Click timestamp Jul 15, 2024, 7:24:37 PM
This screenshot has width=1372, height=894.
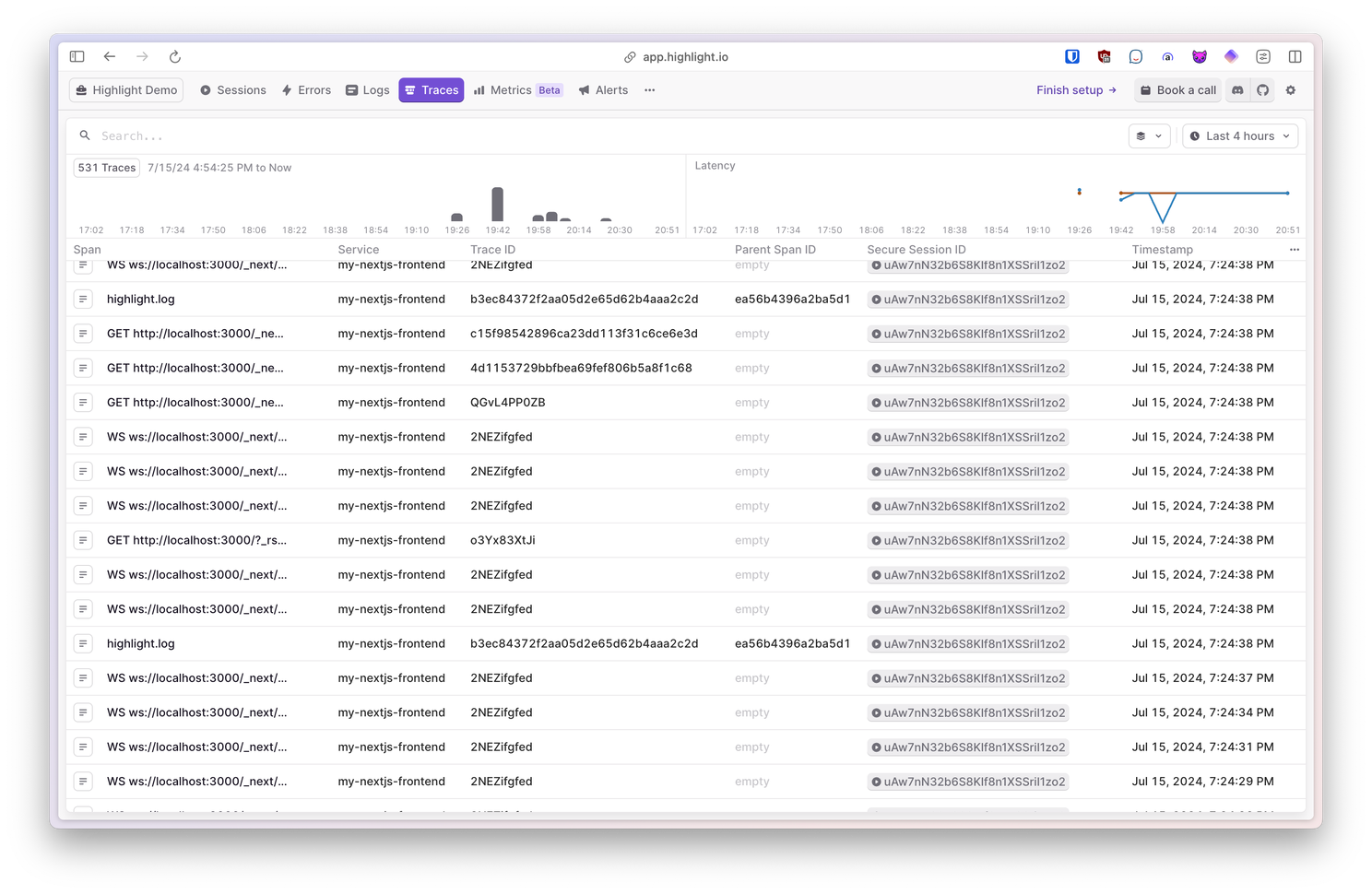click(x=1203, y=678)
